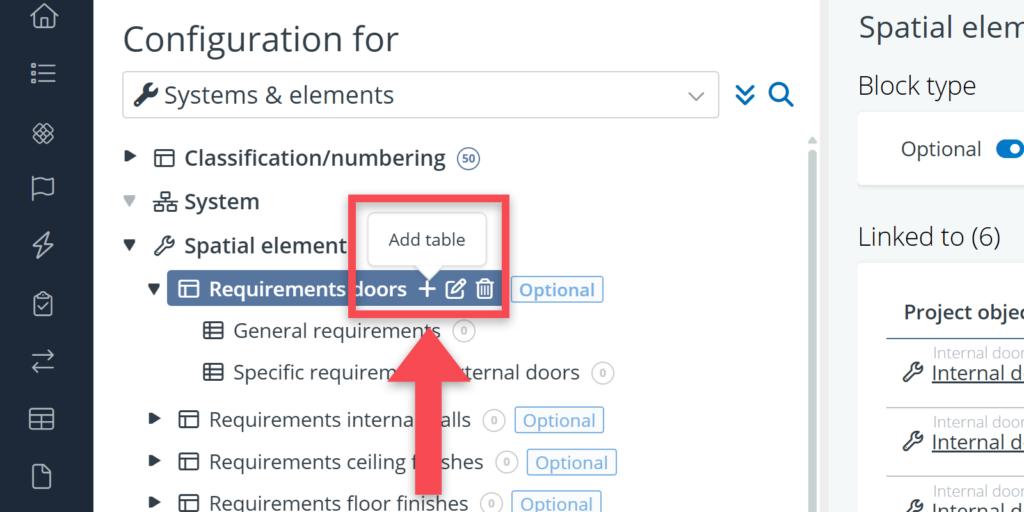Image resolution: width=1024 pixels, height=512 pixels.
Task: Click the double chevron expand-all icon
Action: 744,95
